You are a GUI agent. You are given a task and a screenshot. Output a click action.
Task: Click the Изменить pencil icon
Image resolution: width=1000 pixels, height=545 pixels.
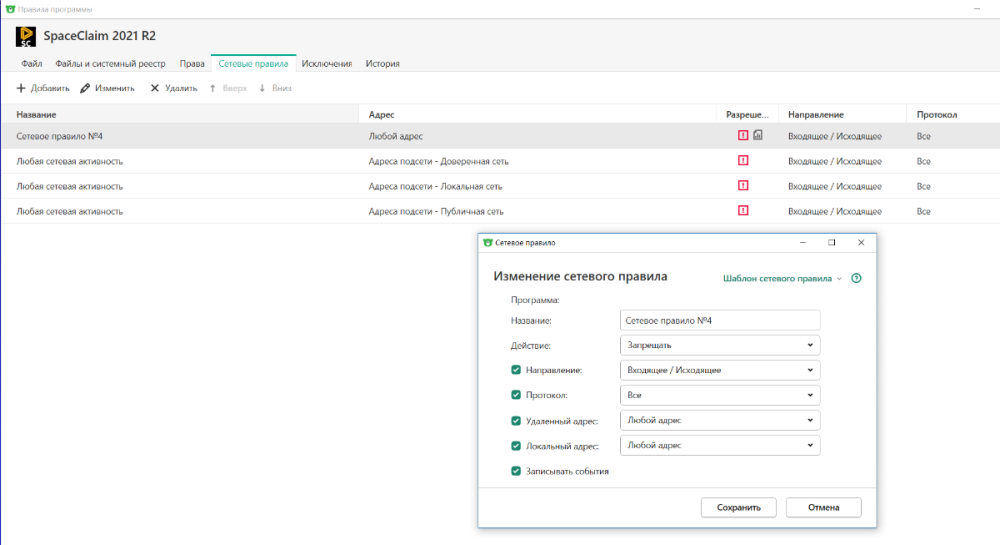pos(85,88)
